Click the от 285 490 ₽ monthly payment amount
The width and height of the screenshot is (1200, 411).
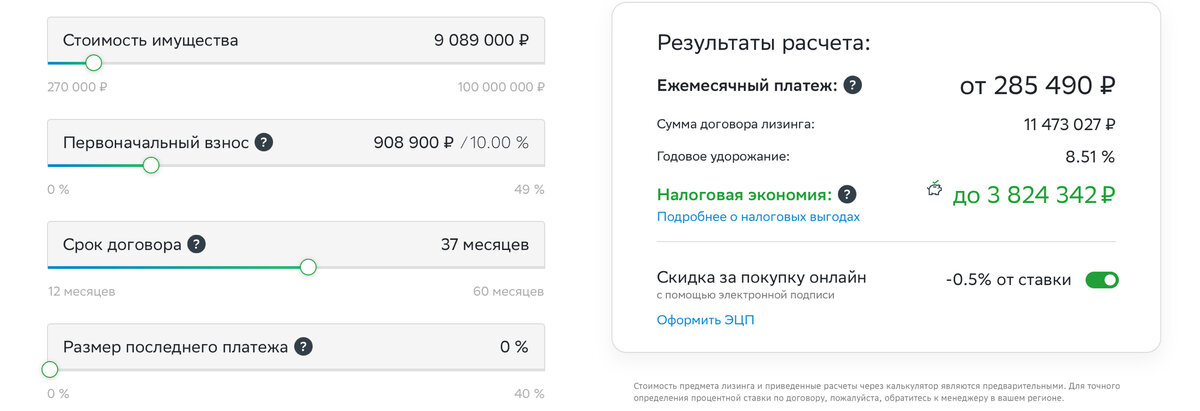coord(1037,87)
